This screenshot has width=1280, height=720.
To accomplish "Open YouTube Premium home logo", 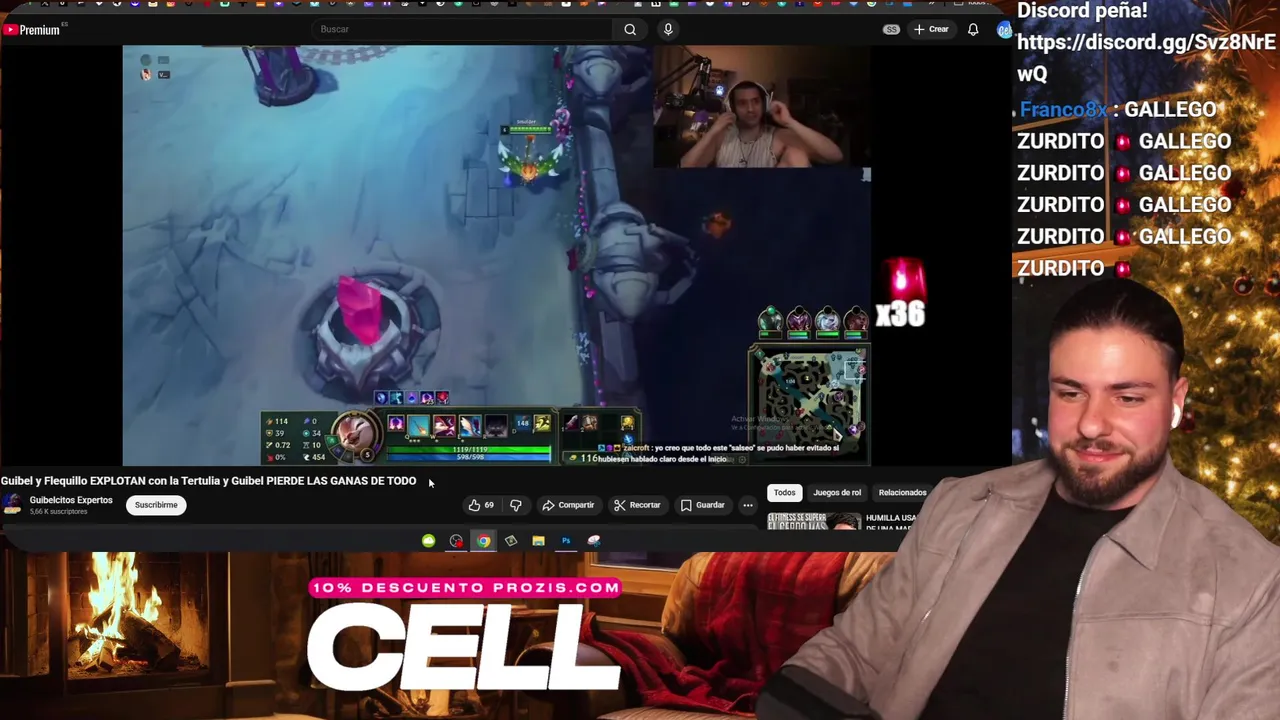I will [31, 30].
